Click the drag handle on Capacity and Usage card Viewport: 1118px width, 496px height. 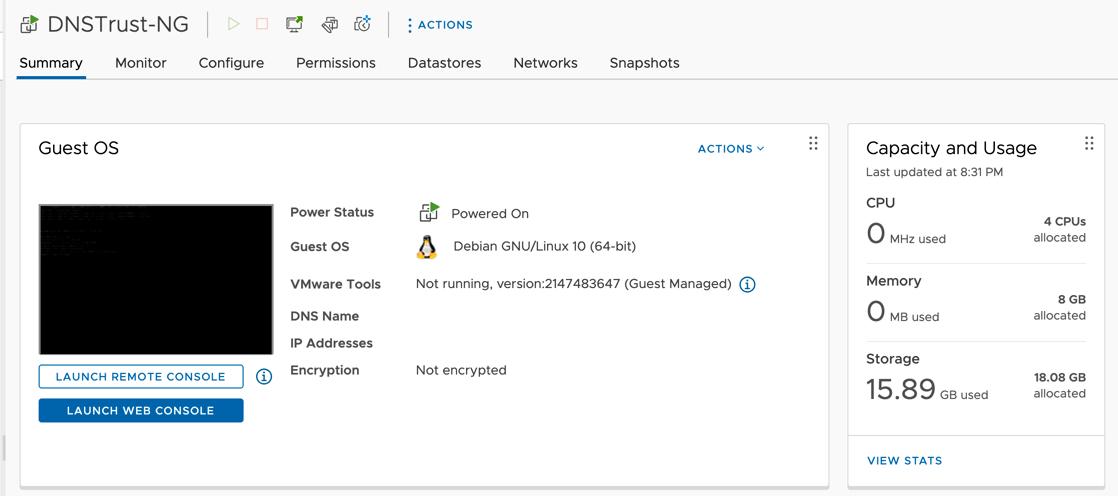[x=1089, y=144]
